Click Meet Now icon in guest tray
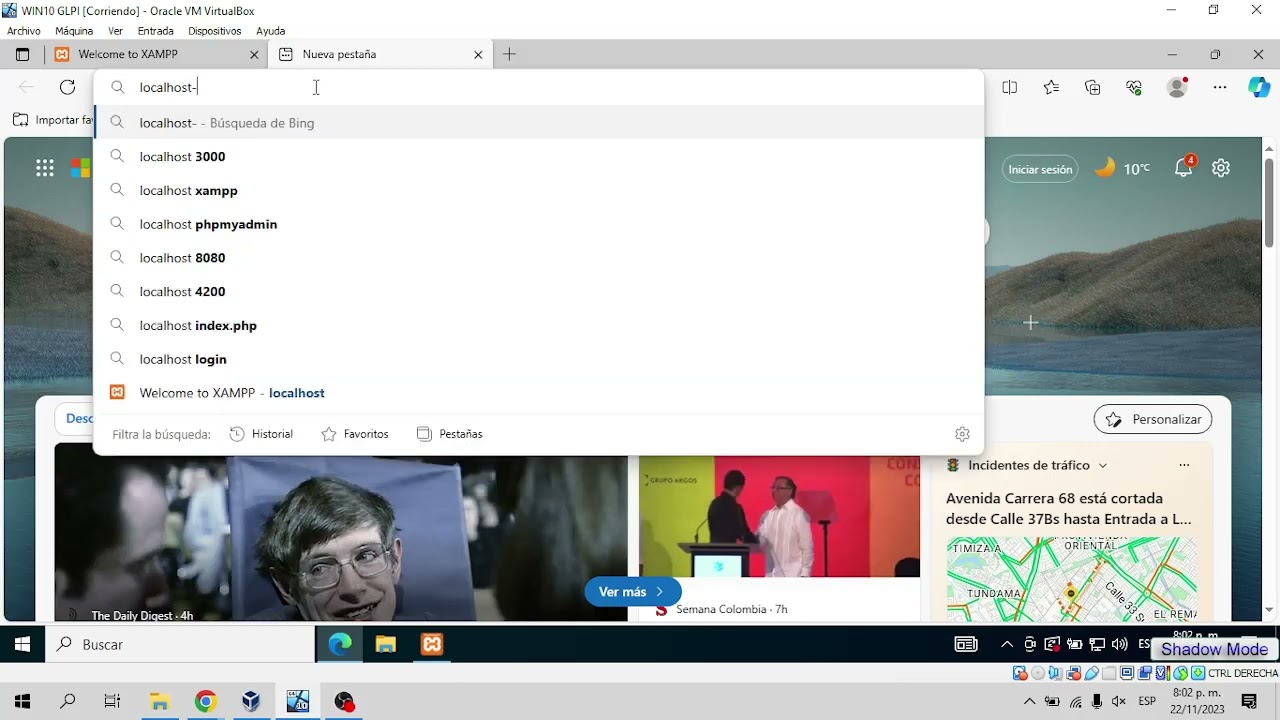 pyautogui.click(x=1030, y=645)
